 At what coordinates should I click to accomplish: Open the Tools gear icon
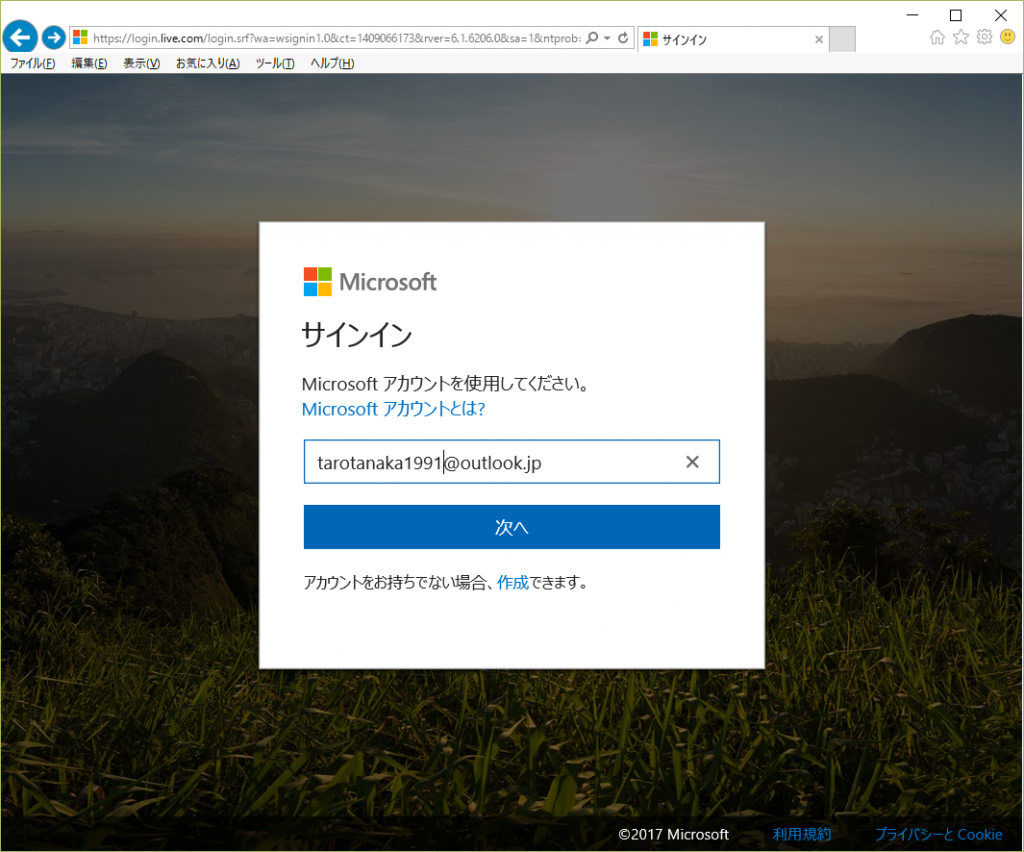(984, 37)
